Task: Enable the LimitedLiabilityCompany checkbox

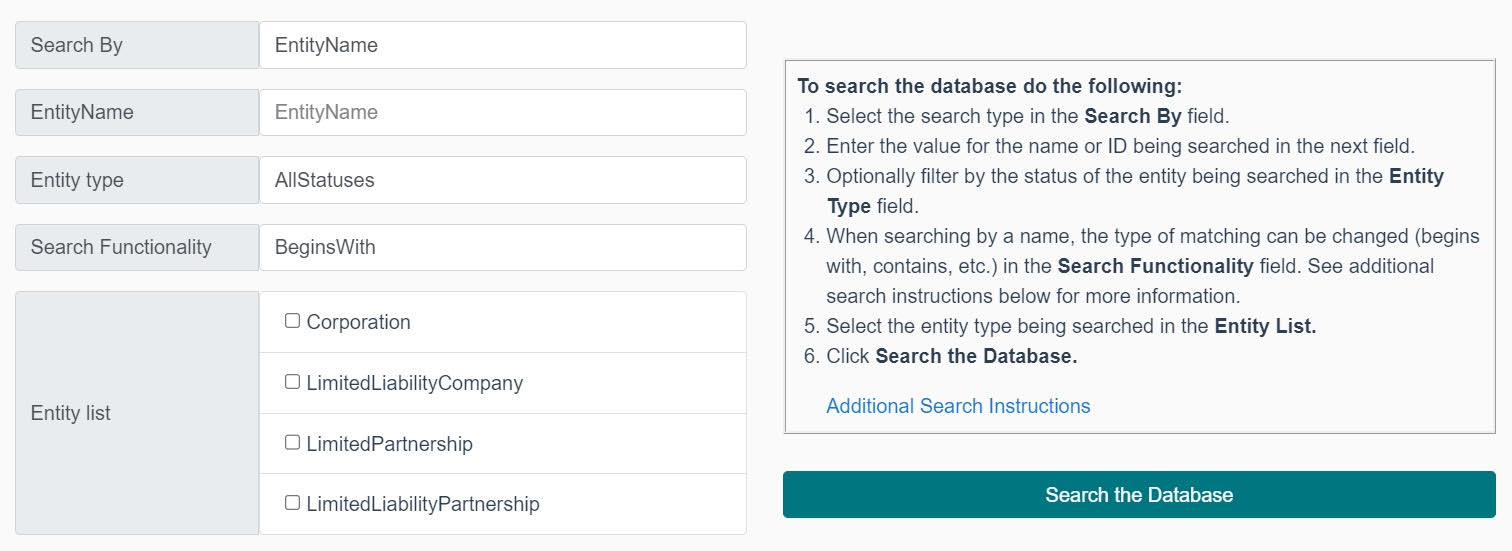Action: point(292,382)
